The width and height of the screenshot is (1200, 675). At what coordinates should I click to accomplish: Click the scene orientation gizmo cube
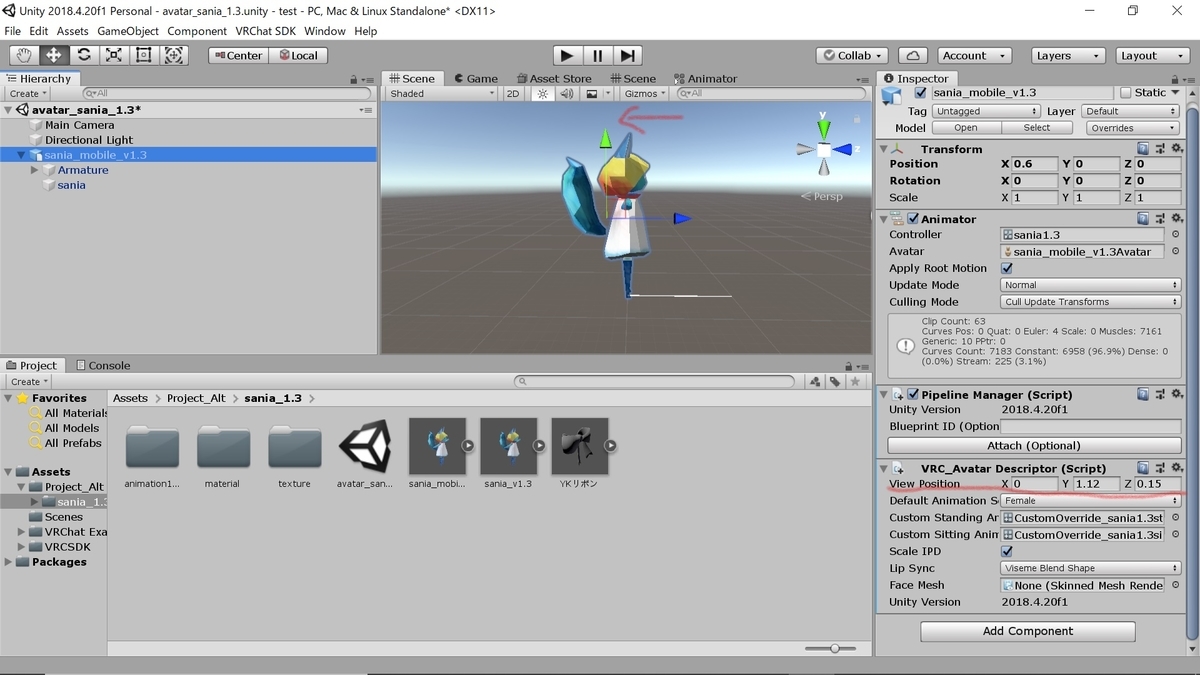point(823,150)
